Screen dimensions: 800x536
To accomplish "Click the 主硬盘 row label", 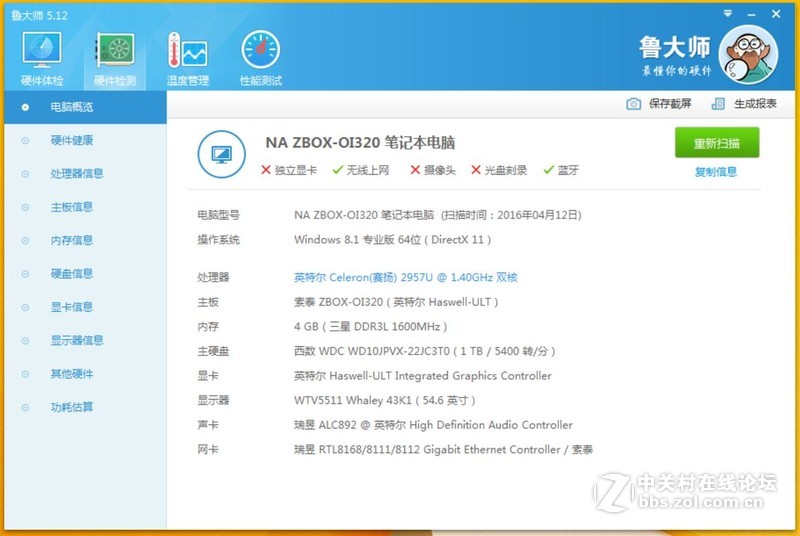I will [213, 351].
